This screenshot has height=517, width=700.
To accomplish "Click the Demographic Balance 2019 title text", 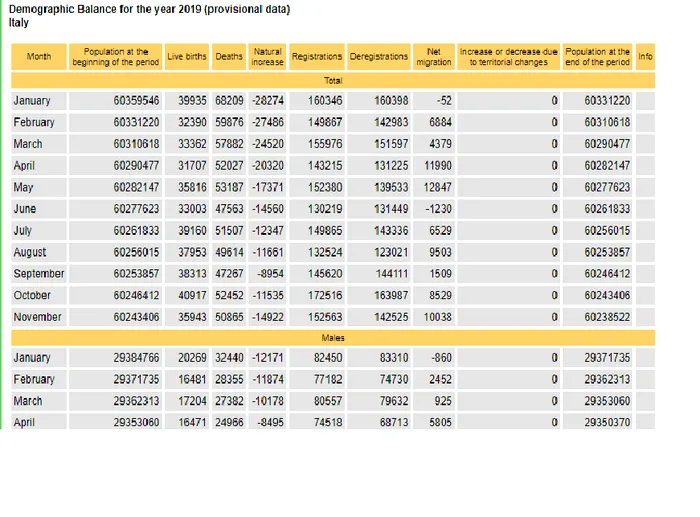I will [x=149, y=9].
